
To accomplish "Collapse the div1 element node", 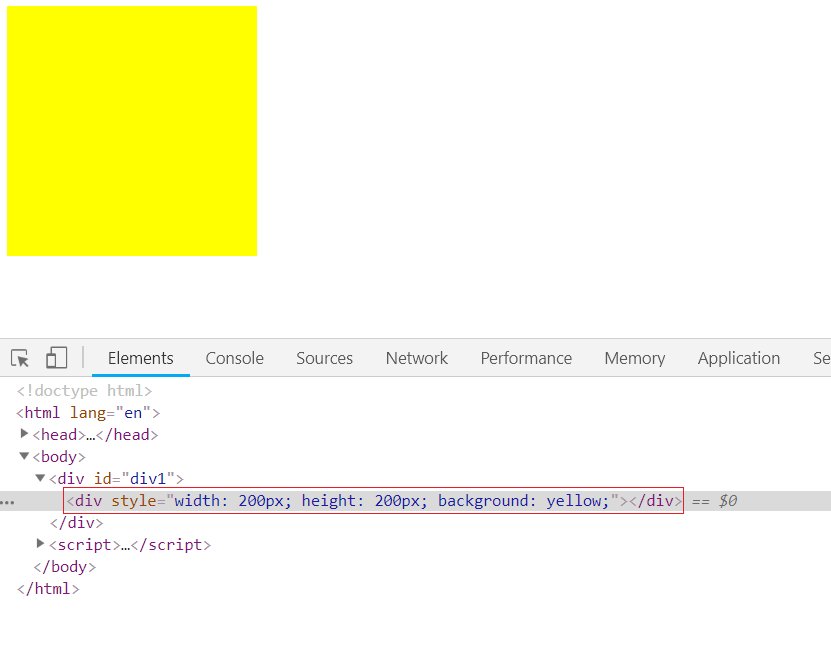I will click(x=41, y=478).
